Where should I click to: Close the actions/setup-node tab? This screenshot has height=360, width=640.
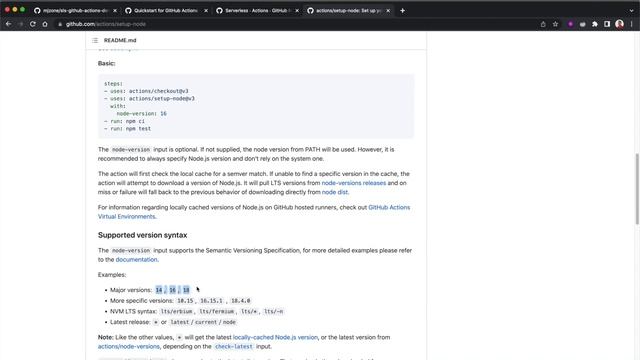[388, 11]
